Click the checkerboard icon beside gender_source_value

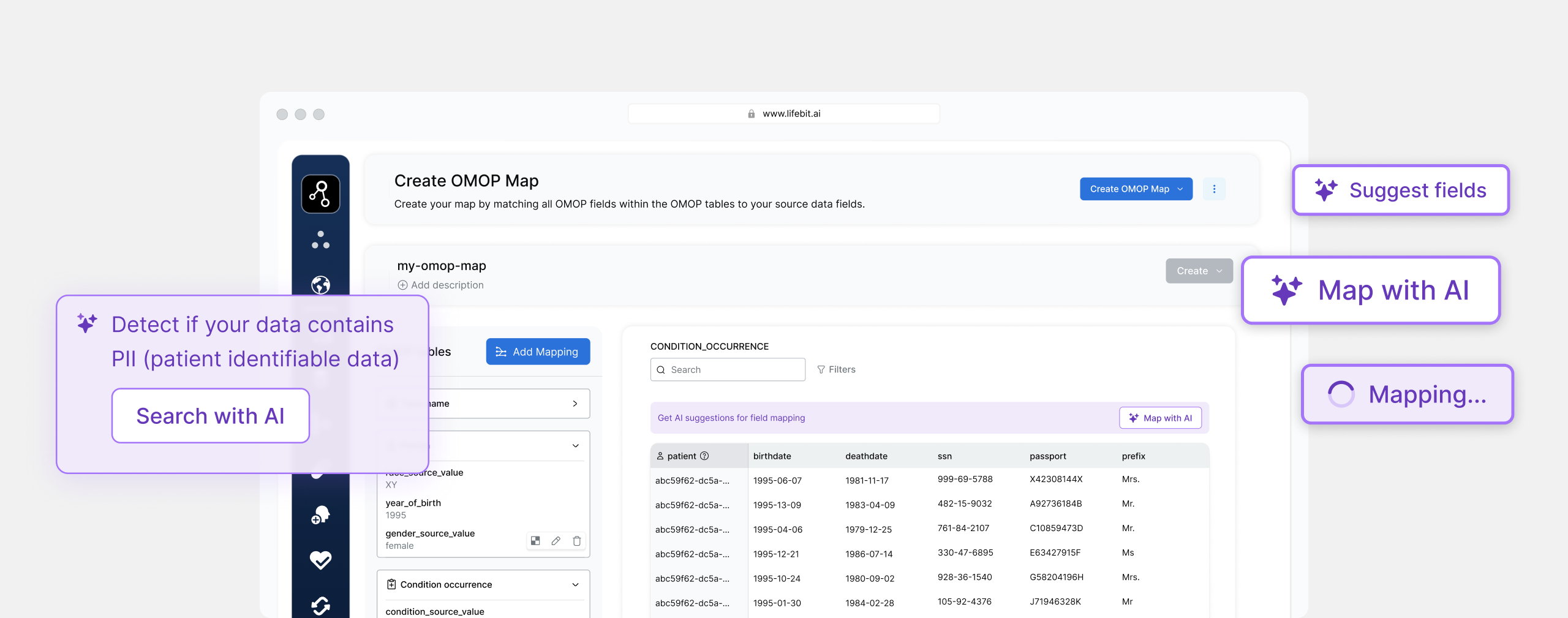point(535,541)
